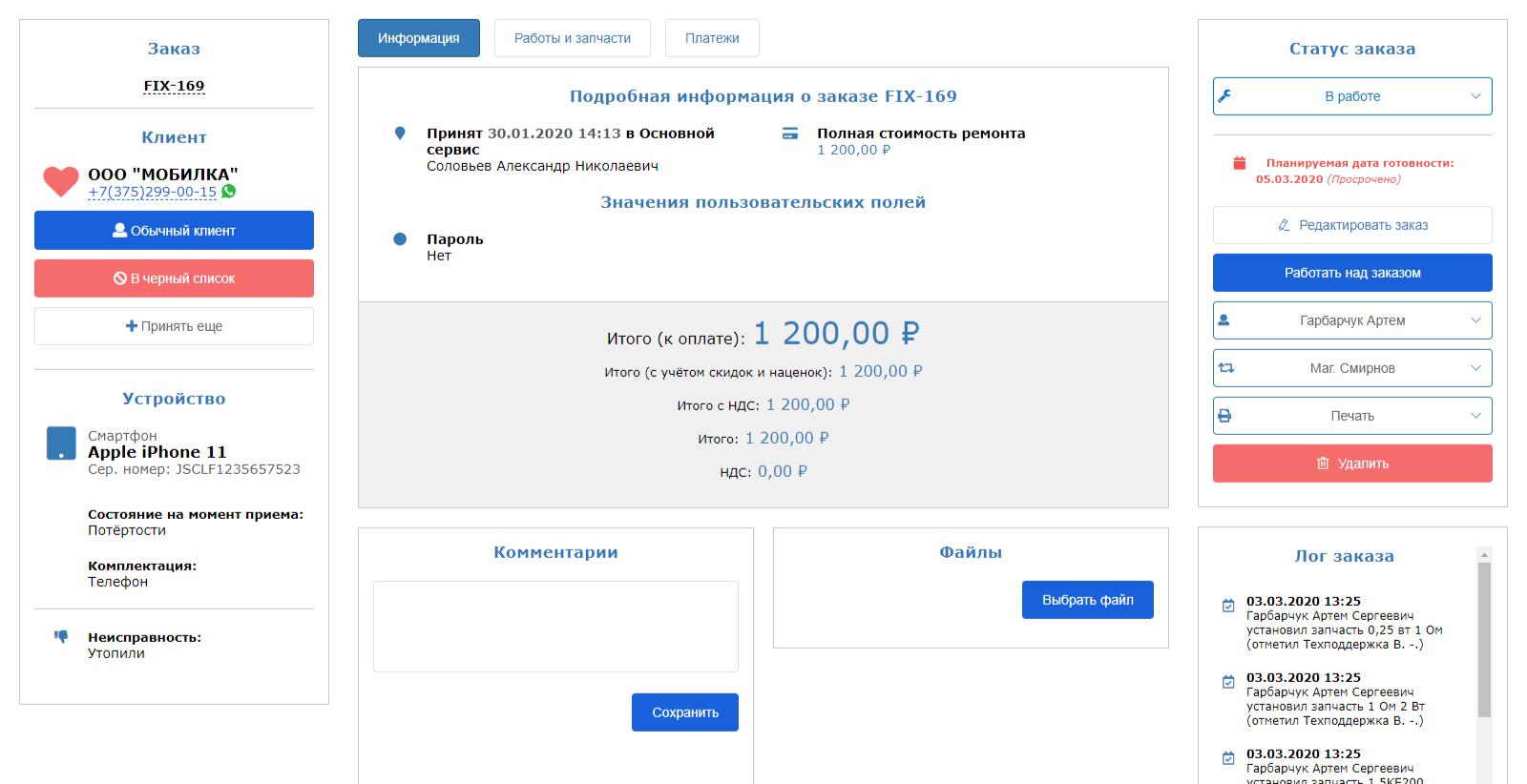
Task: Open the 'В работе' order status dropdown
Action: coord(1352,96)
